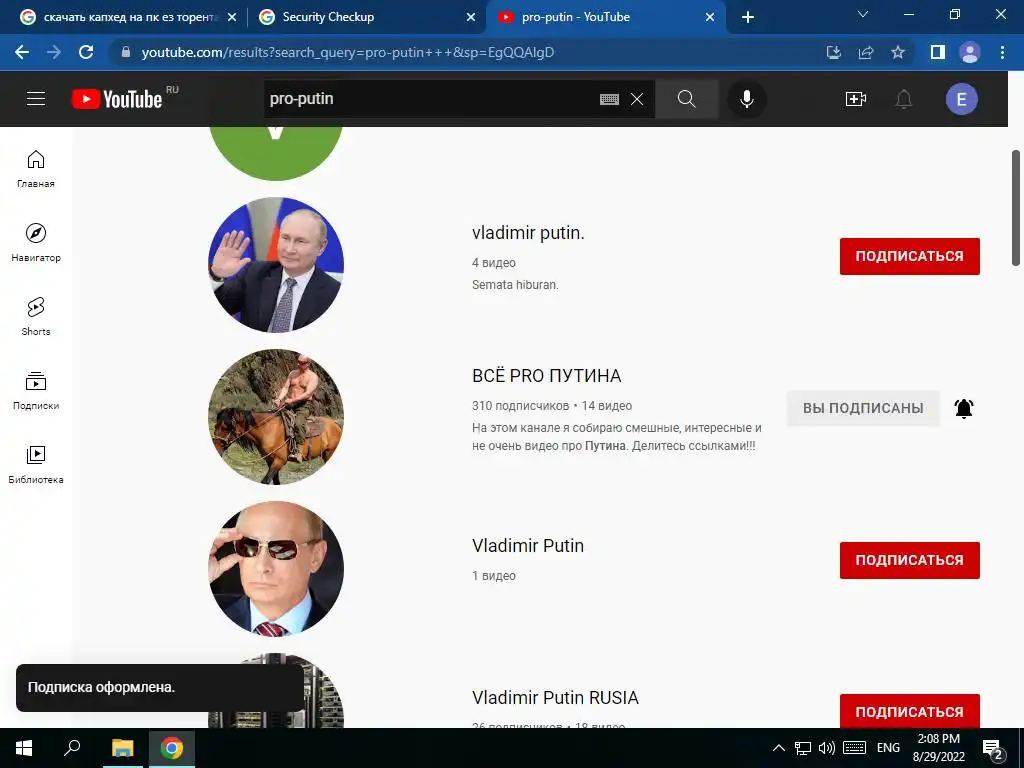Open Vladimir Putin channel title

coord(528,545)
